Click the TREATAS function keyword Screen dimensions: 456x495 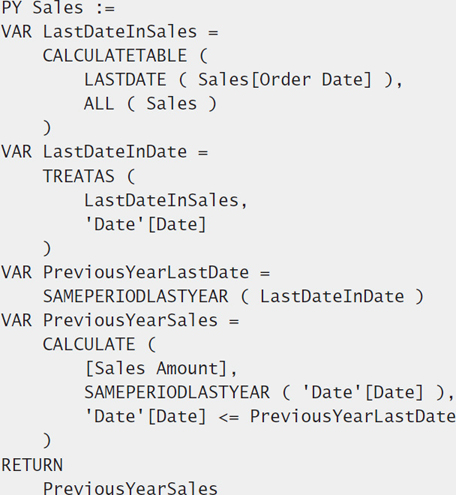pos(79,176)
